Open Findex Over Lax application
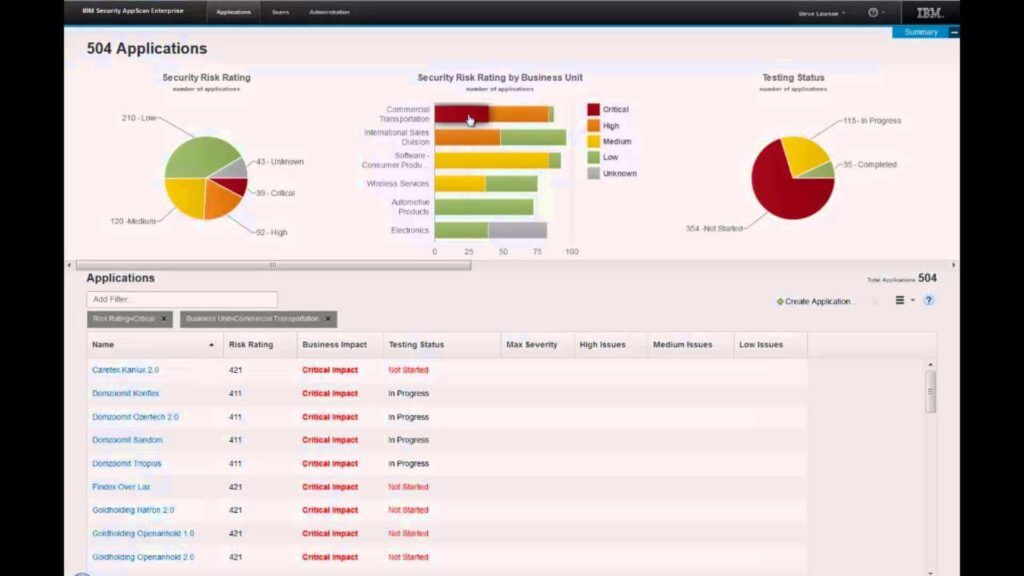The image size is (1024, 576). pyautogui.click(x=121, y=487)
